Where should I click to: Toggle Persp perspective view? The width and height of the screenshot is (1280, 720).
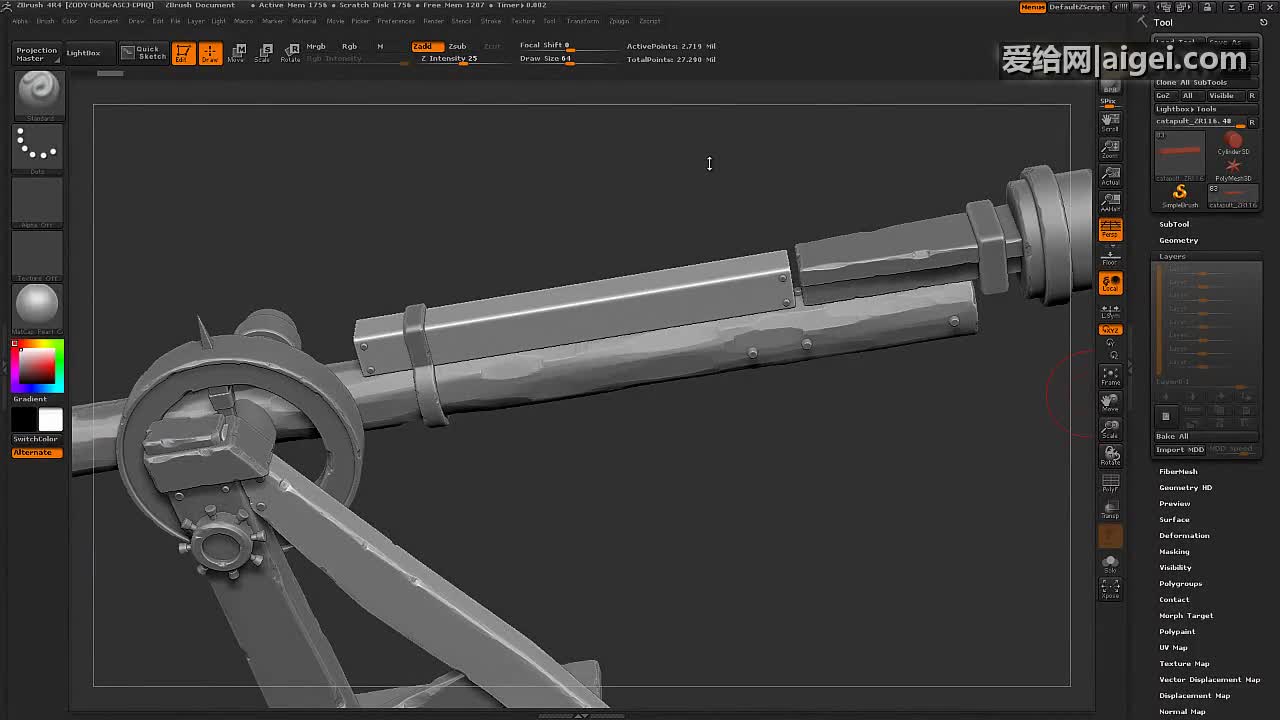pos(1110,230)
